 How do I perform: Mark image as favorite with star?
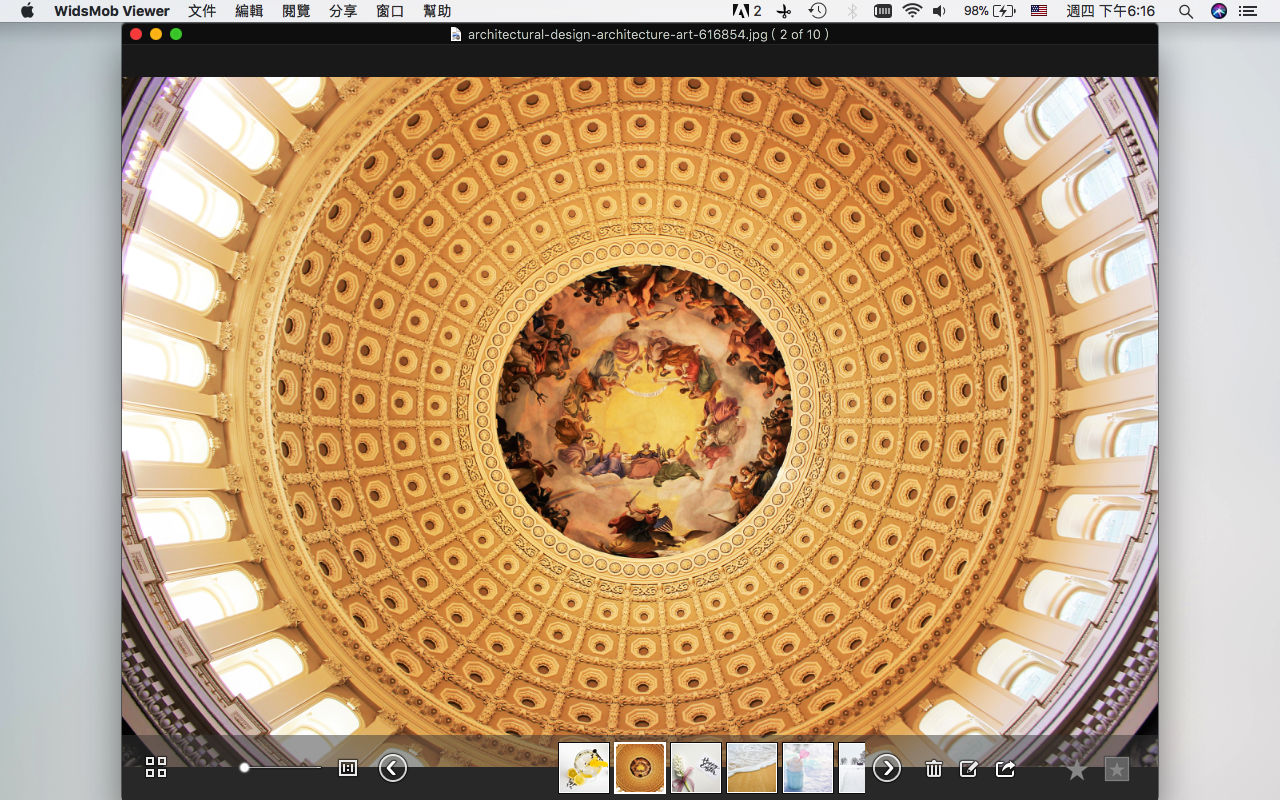tap(1077, 769)
